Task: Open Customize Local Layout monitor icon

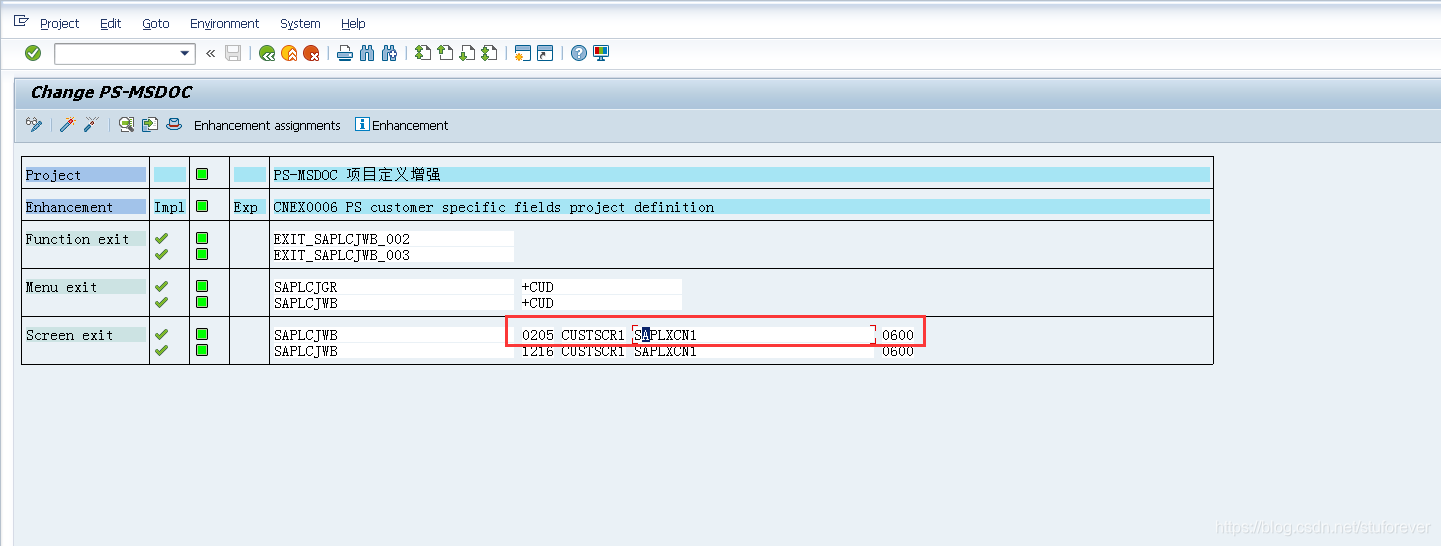Action: pyautogui.click(x=601, y=53)
